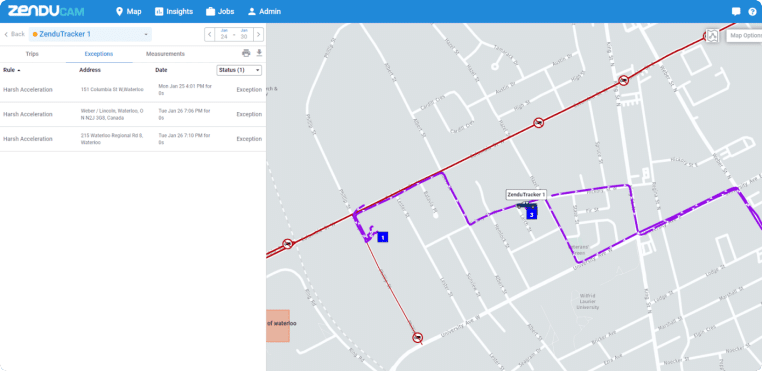Download the exceptions list

pyautogui.click(x=259, y=53)
